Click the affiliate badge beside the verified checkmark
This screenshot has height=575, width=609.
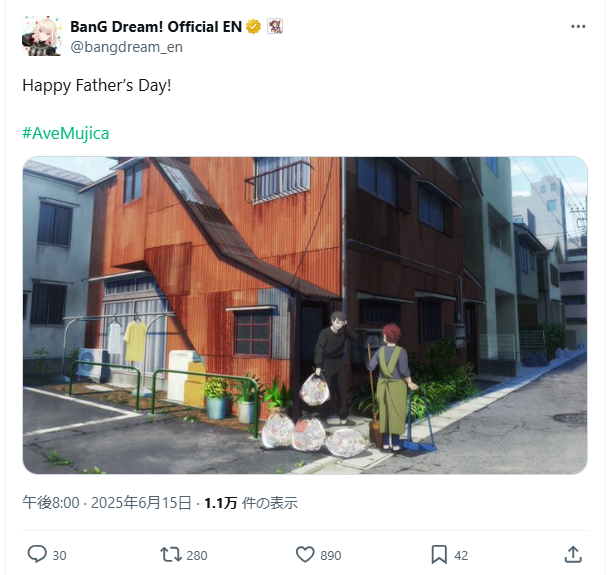[275, 26]
